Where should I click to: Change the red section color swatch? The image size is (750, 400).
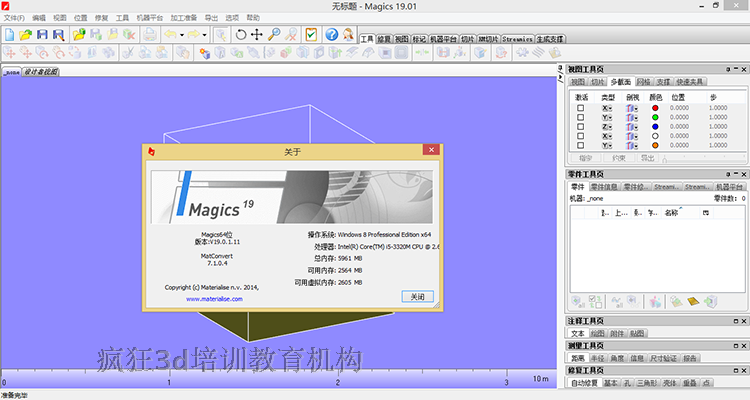click(655, 108)
